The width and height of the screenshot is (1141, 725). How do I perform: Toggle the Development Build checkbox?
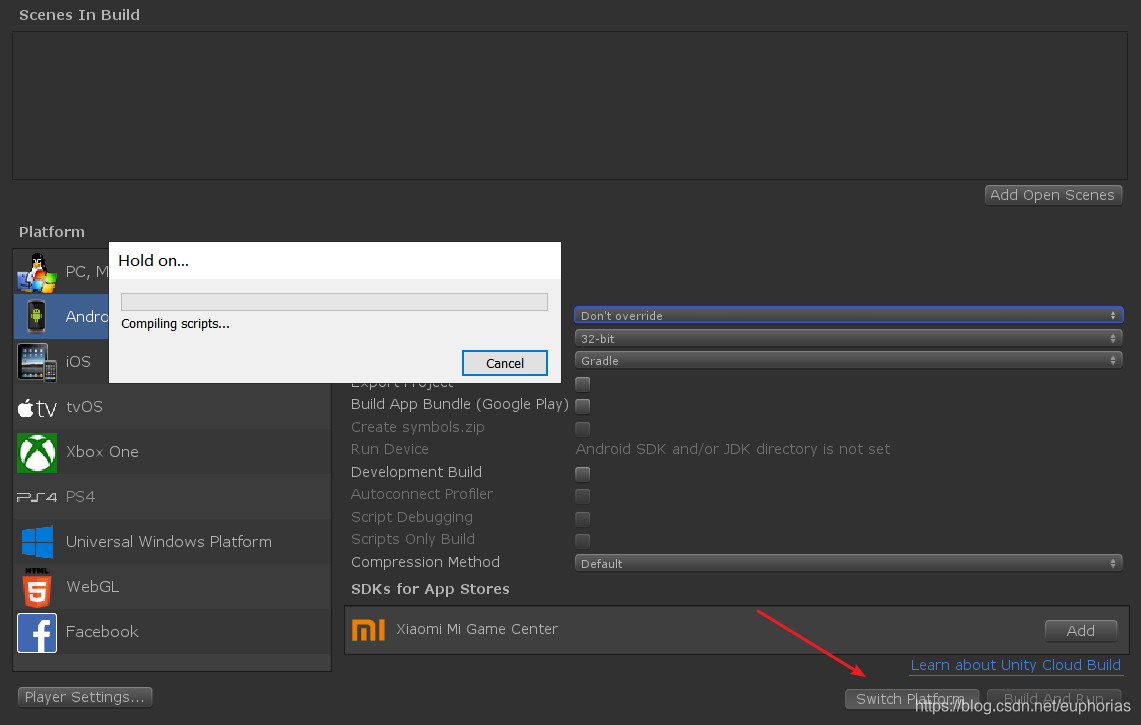coord(582,473)
